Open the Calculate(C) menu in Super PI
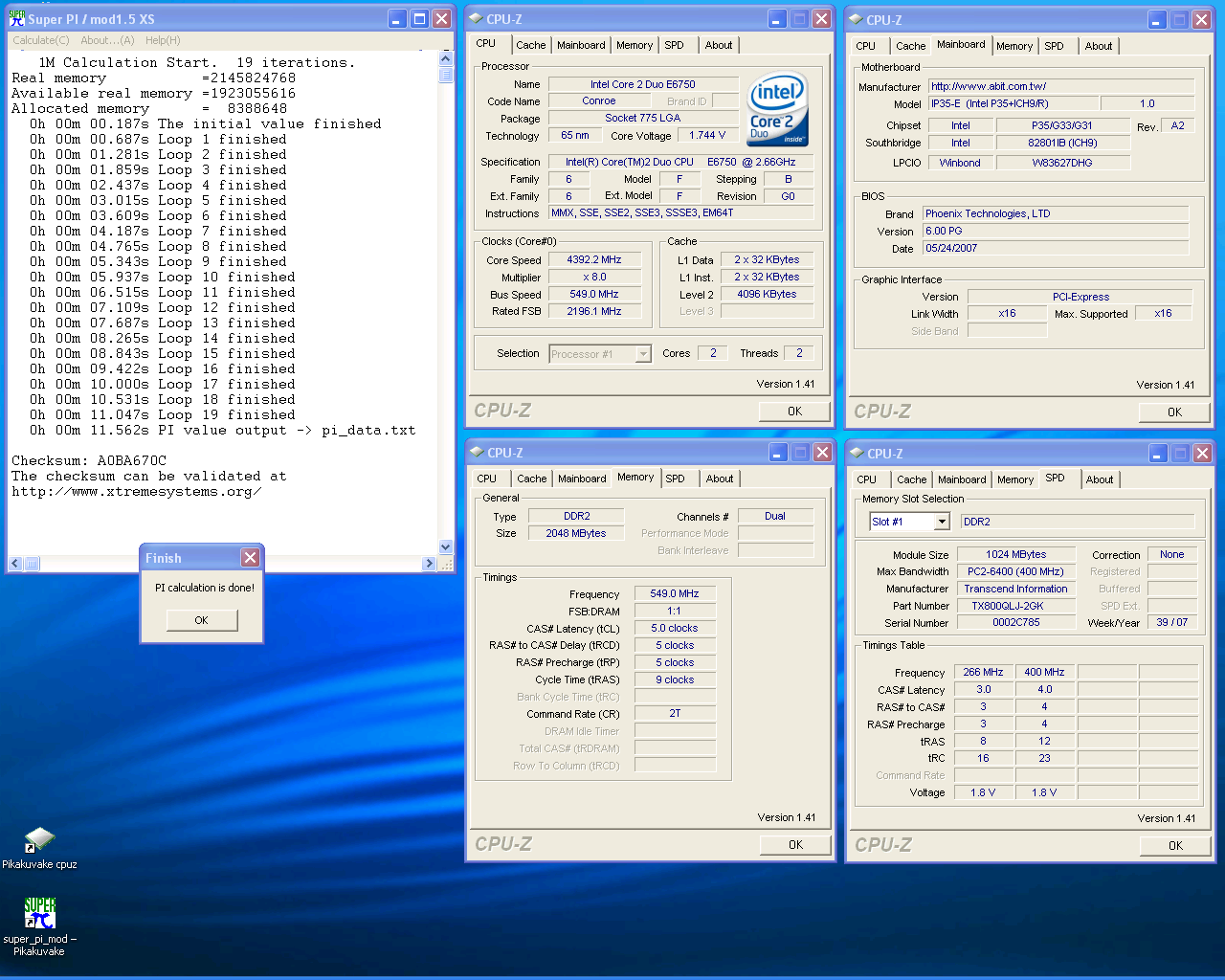 click(40, 40)
